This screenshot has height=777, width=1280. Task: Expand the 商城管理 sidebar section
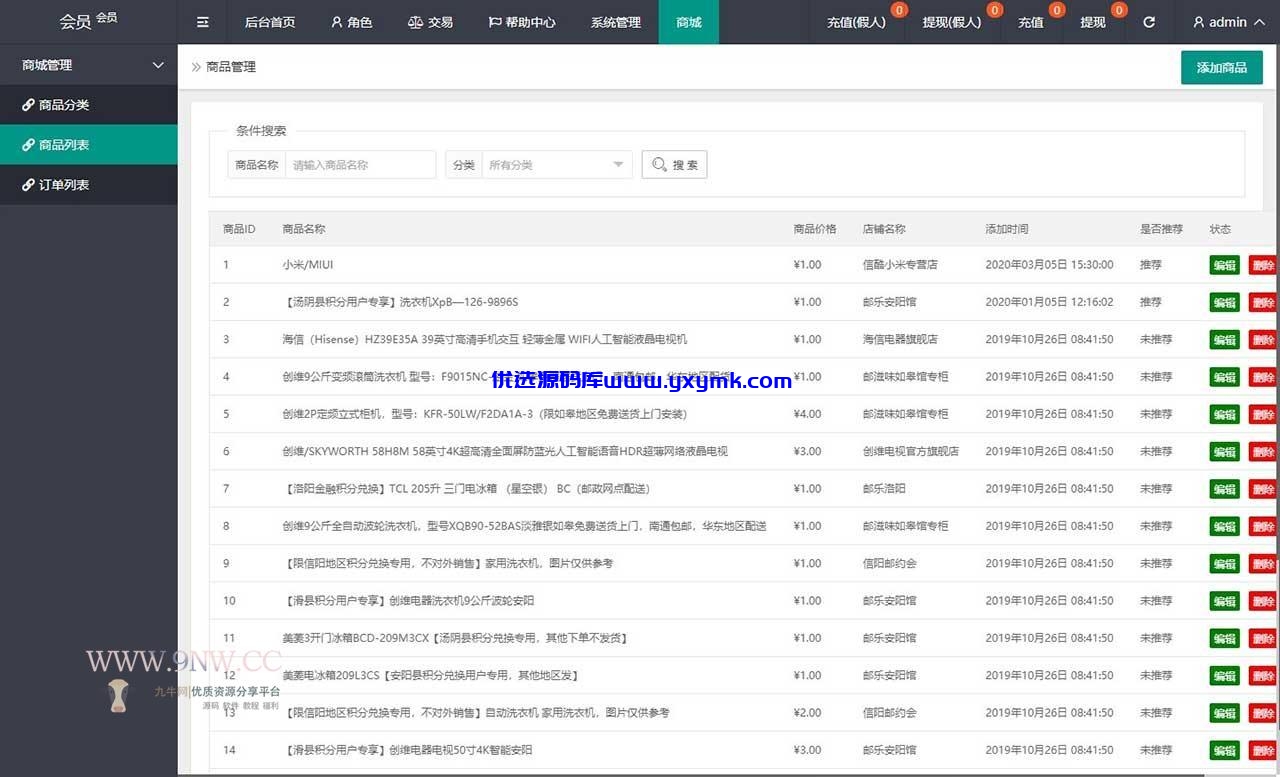click(89, 65)
